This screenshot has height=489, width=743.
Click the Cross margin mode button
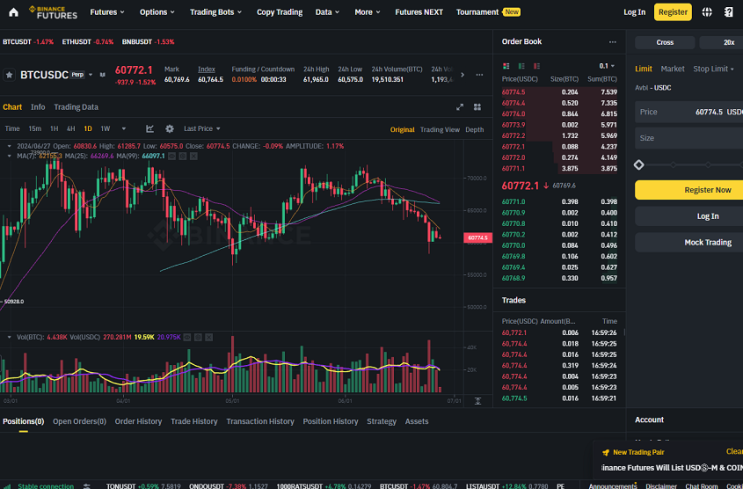(x=664, y=42)
